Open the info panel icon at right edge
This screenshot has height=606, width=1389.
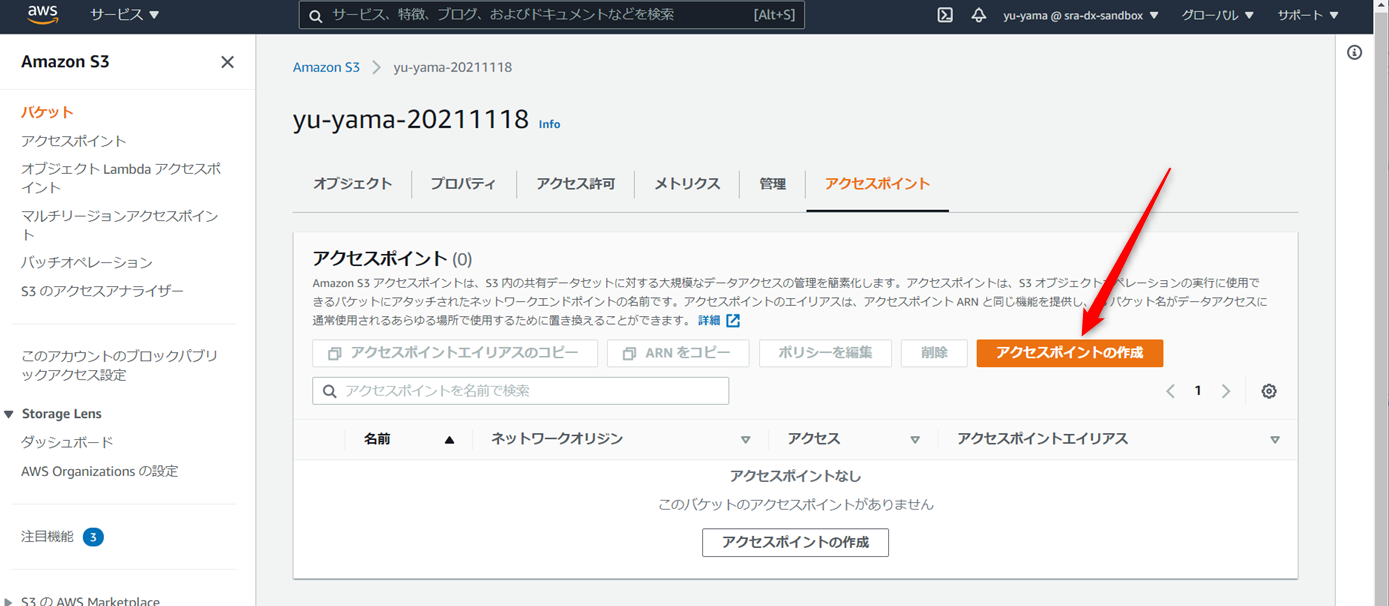pos(1354,52)
